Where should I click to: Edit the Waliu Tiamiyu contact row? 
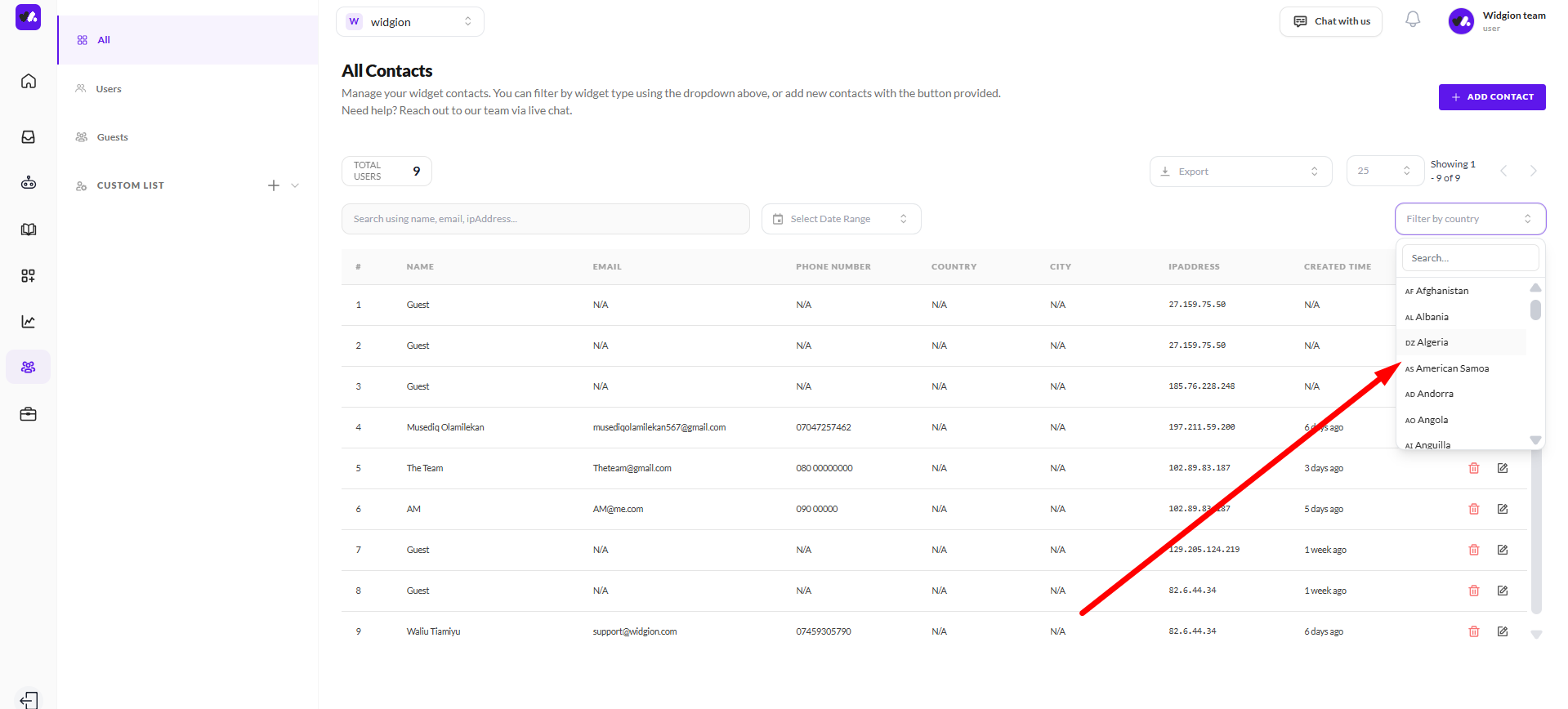pos(1503,631)
